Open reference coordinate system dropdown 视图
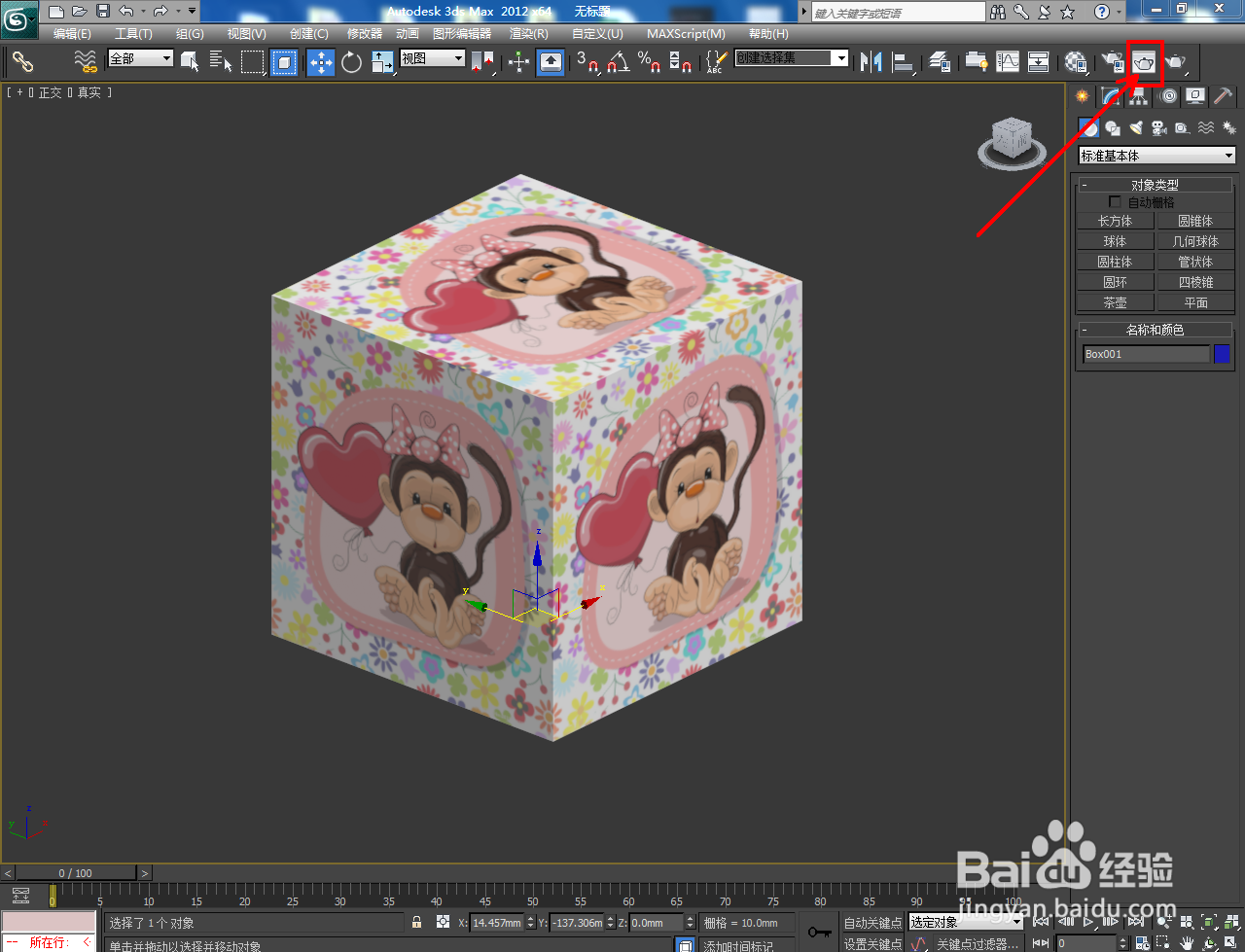 coord(433,58)
